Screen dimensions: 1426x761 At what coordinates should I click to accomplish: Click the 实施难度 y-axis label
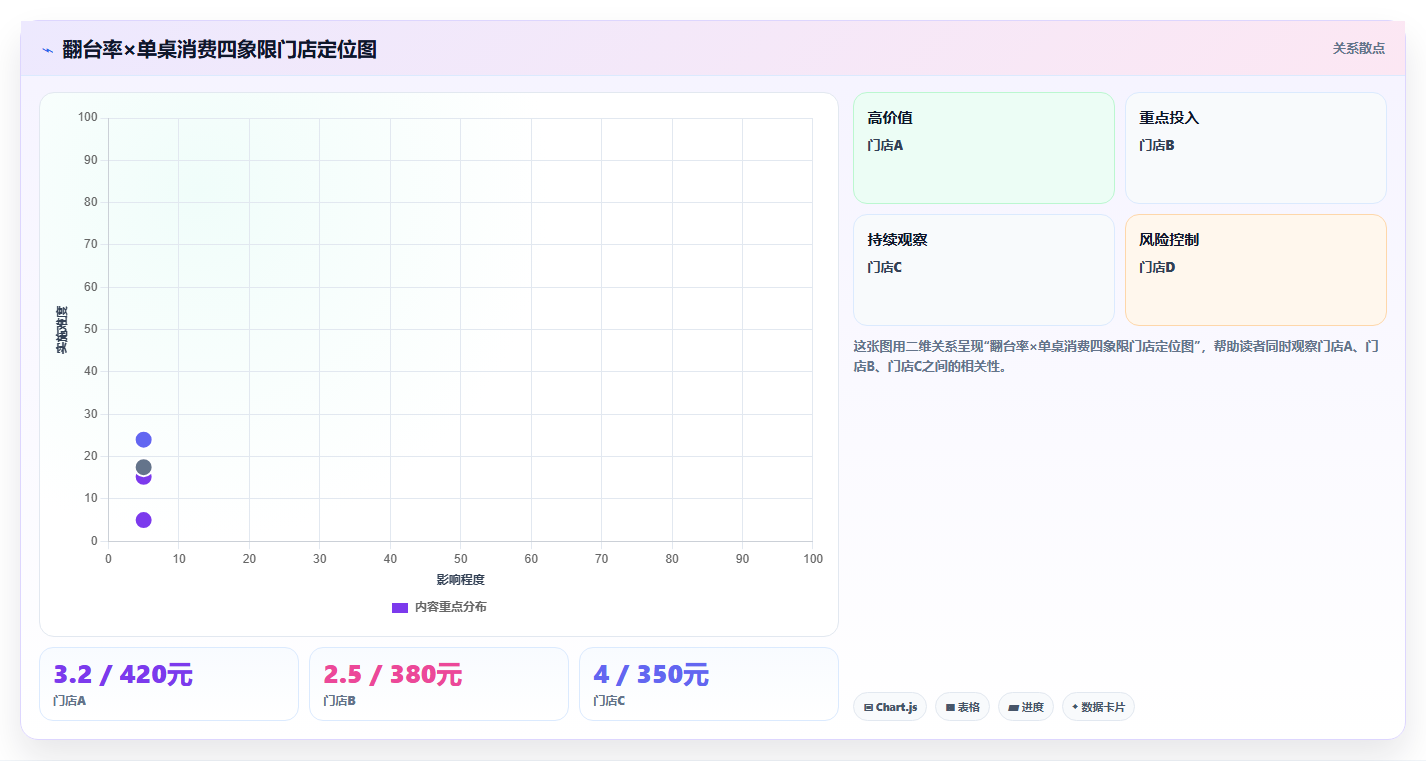point(62,330)
